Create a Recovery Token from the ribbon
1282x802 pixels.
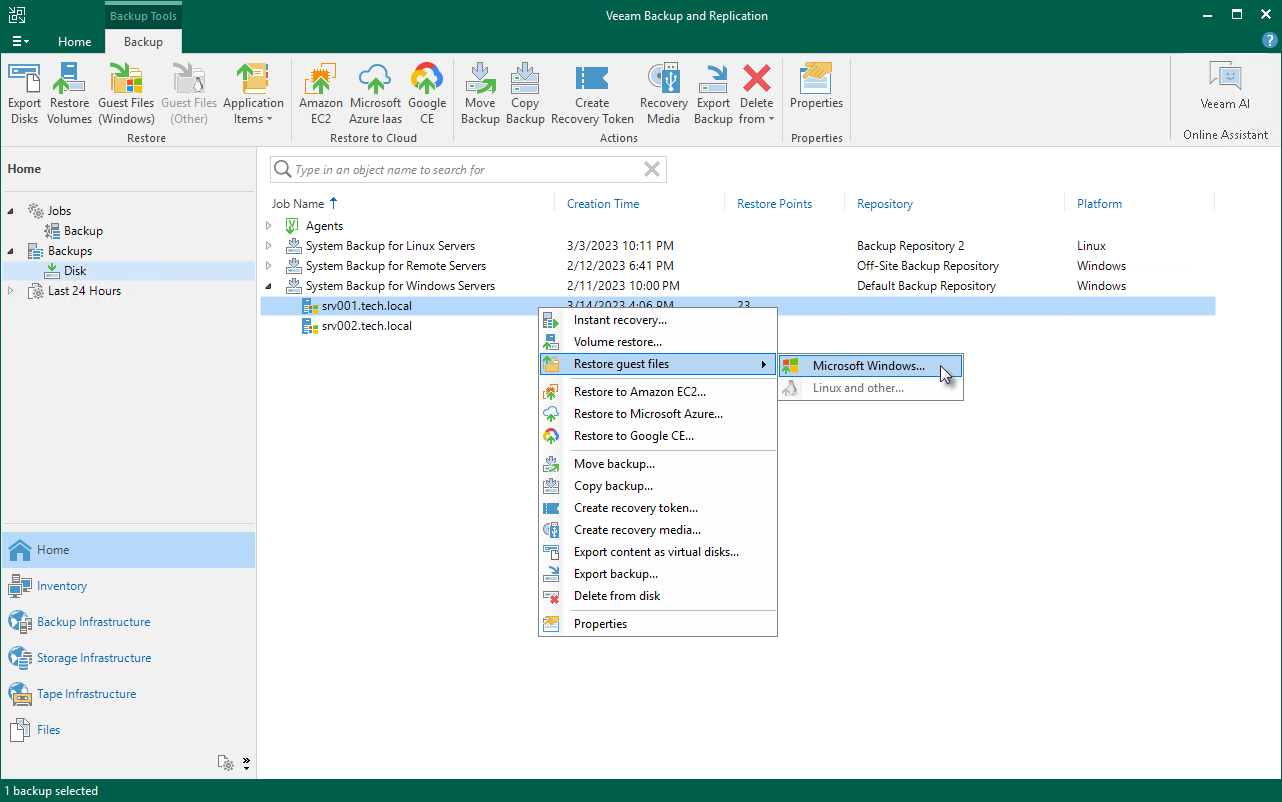(x=592, y=94)
